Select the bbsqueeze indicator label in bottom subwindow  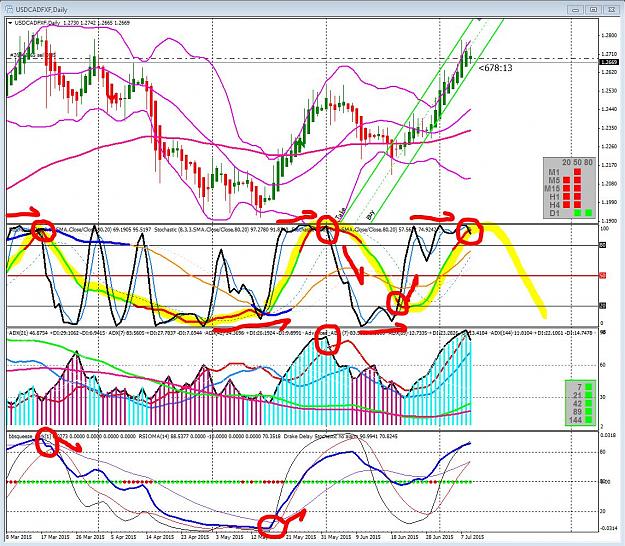coord(20,436)
